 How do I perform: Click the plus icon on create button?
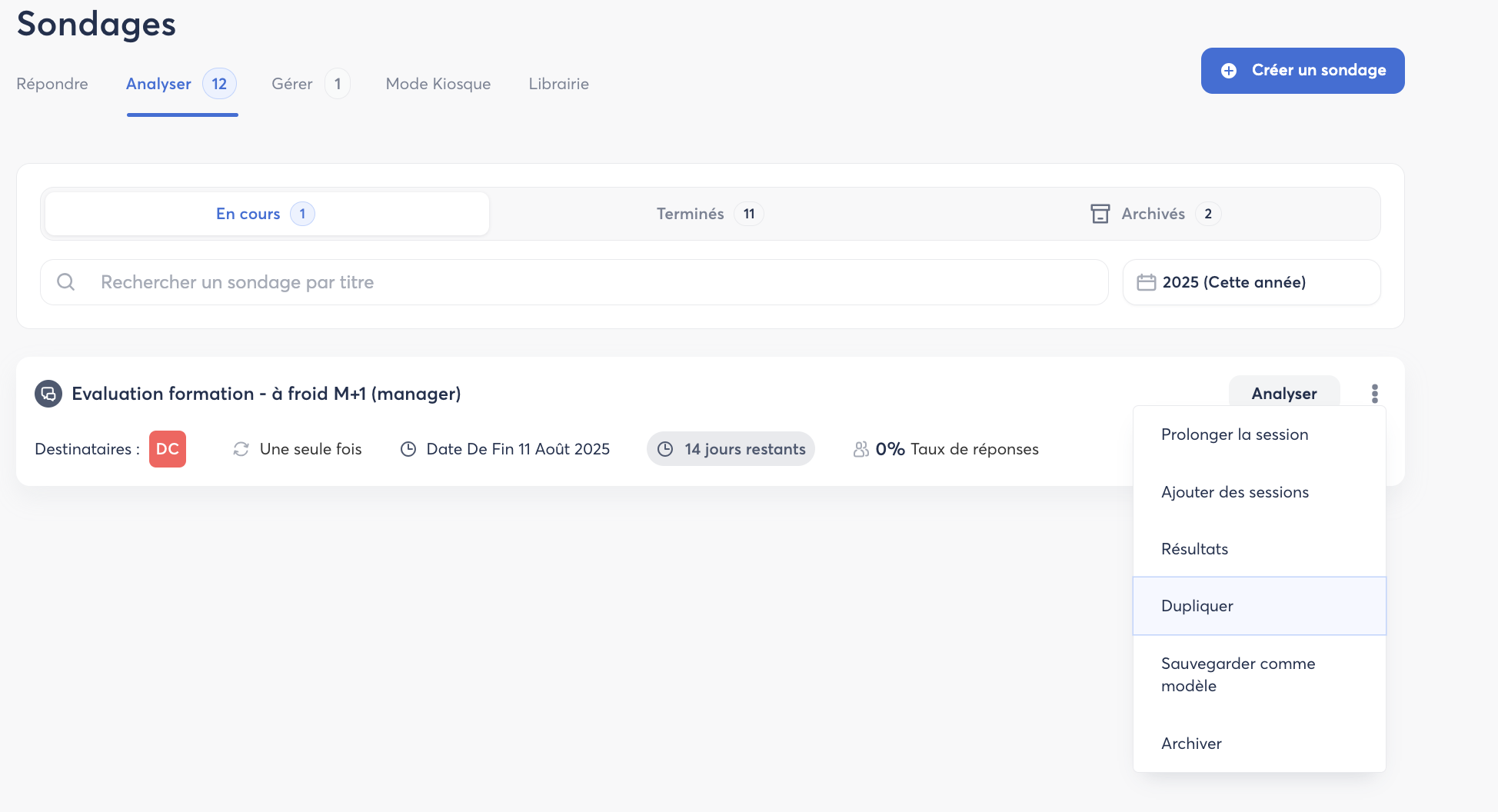coord(1229,71)
